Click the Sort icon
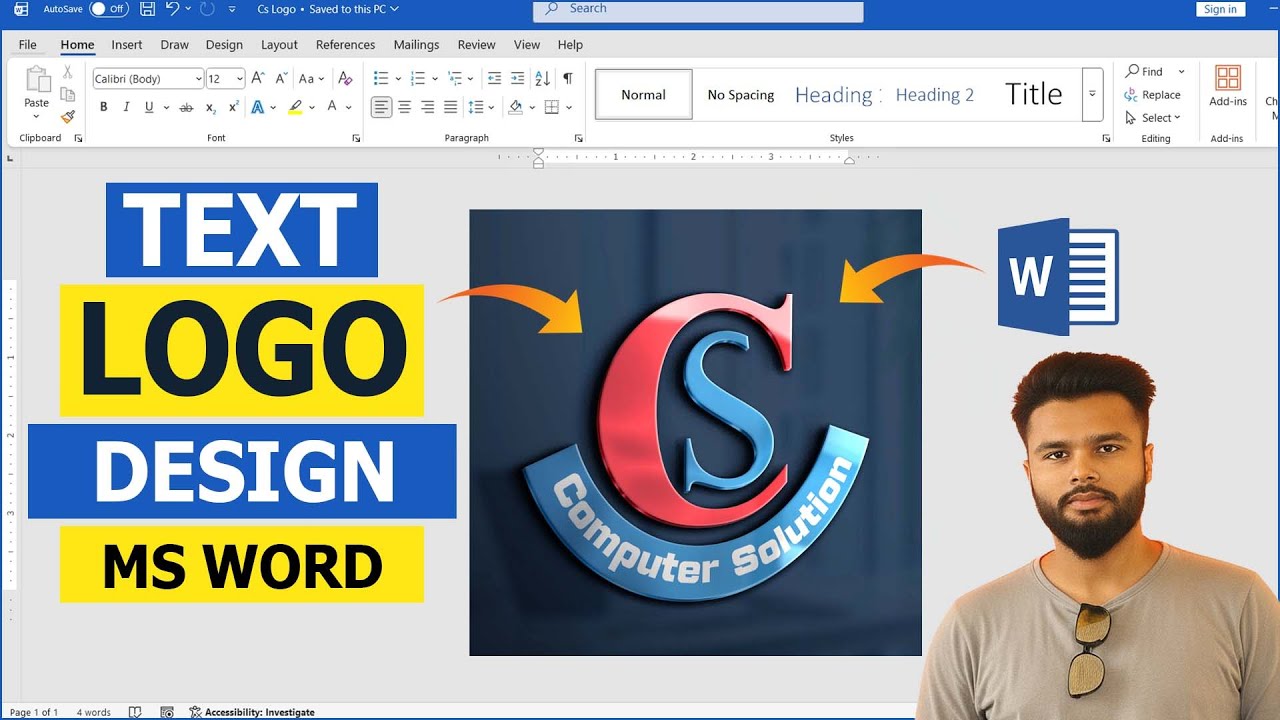 (542, 78)
